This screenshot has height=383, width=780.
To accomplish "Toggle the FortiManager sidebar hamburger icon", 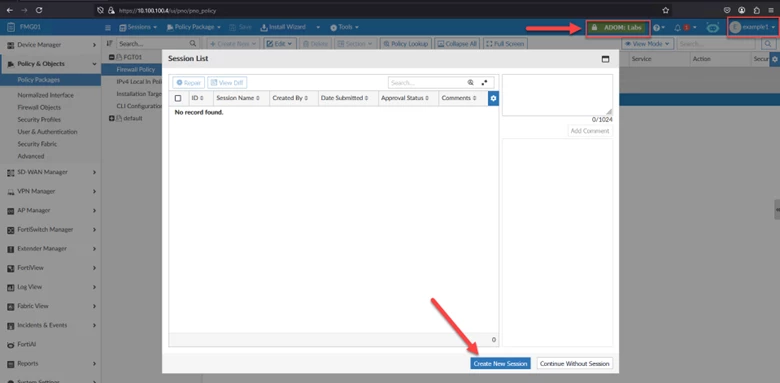I will pyautogui.click(x=108, y=27).
